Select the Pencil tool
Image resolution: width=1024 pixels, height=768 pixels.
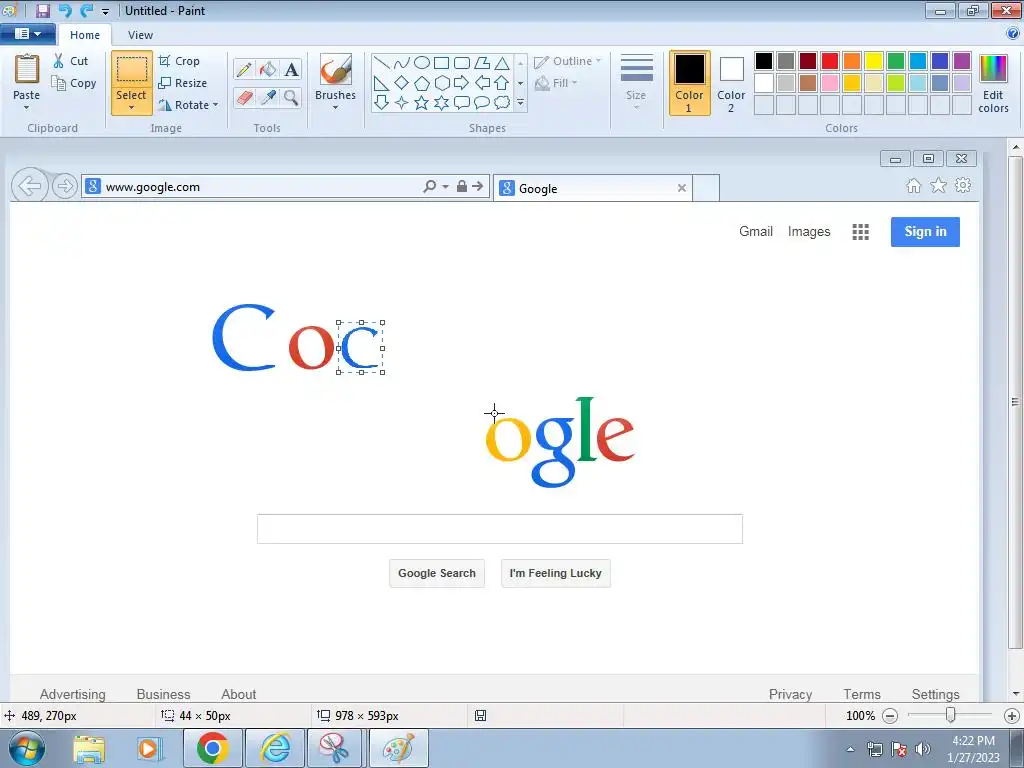point(244,69)
